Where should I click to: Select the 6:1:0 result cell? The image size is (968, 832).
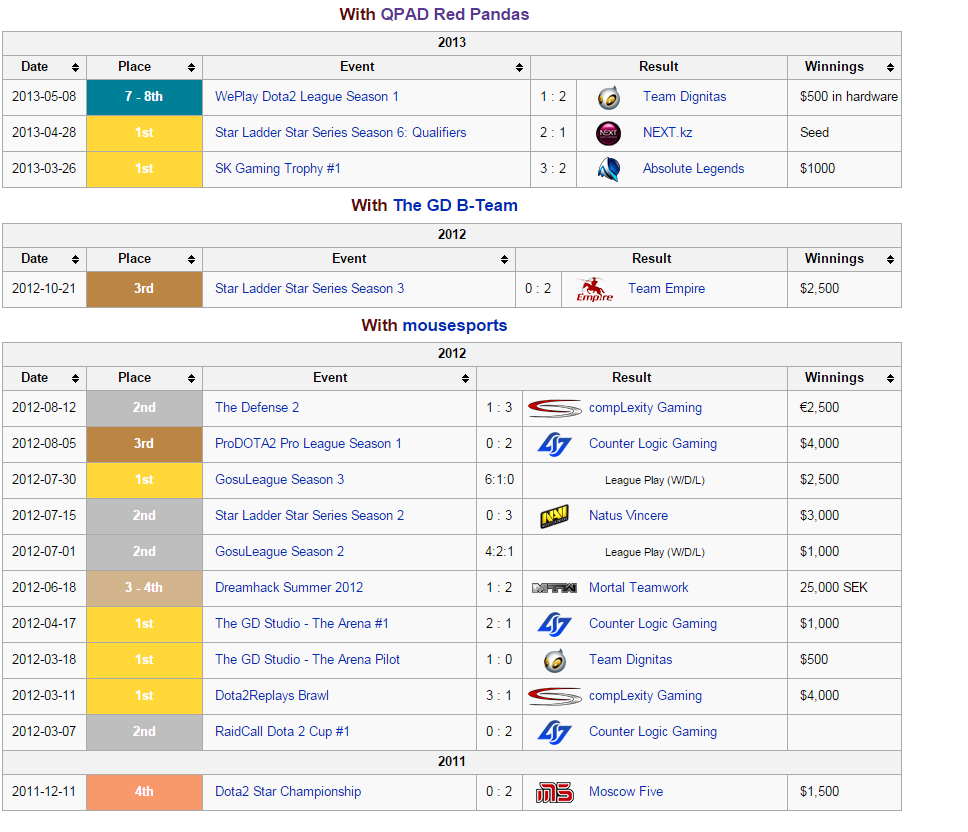coord(499,480)
